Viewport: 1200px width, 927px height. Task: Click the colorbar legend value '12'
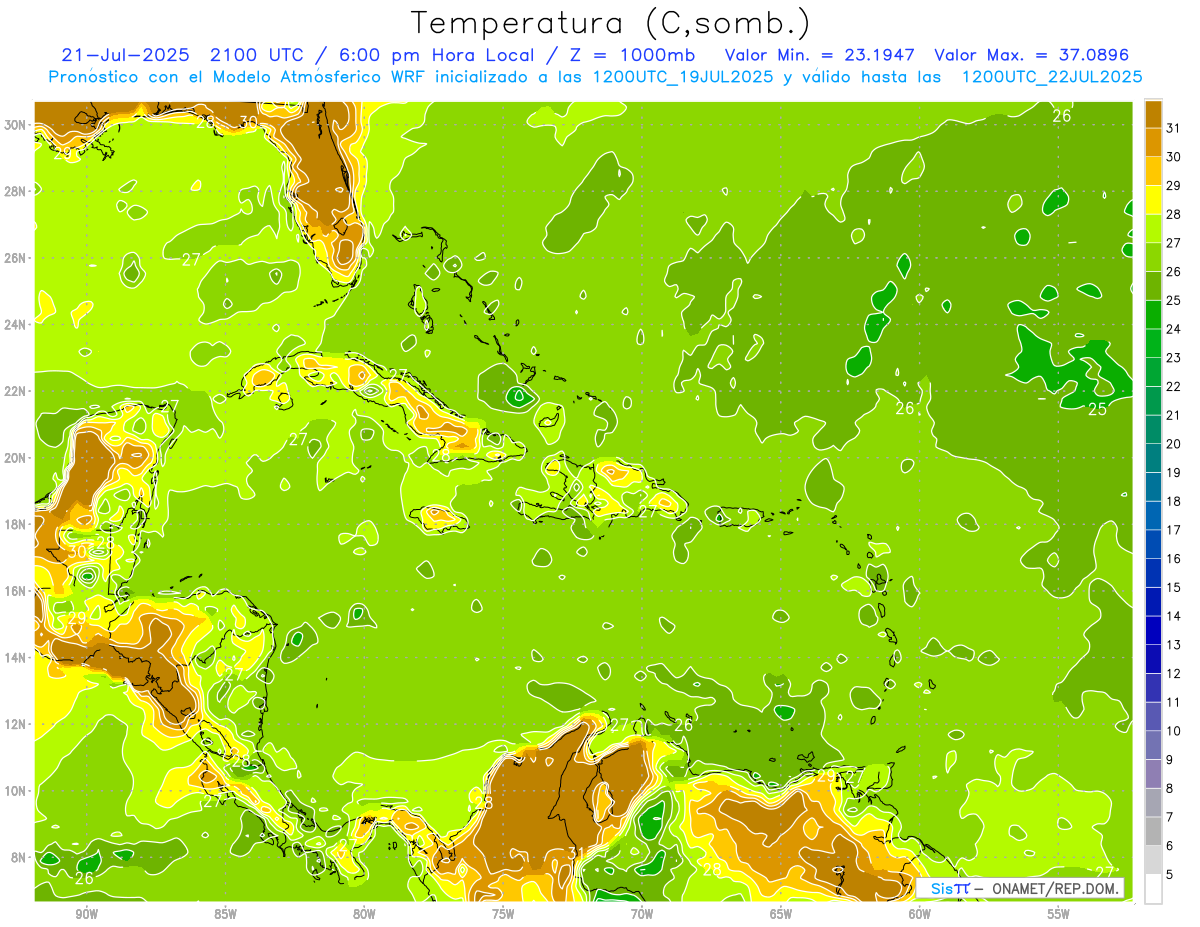(x=1174, y=674)
